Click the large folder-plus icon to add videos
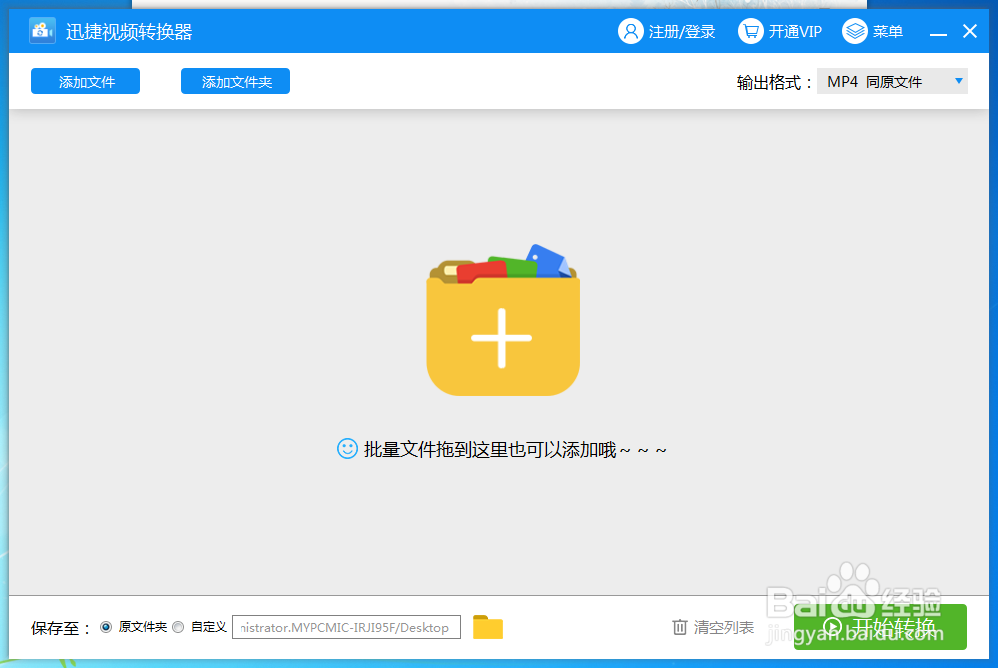The image size is (998, 668). (502, 325)
